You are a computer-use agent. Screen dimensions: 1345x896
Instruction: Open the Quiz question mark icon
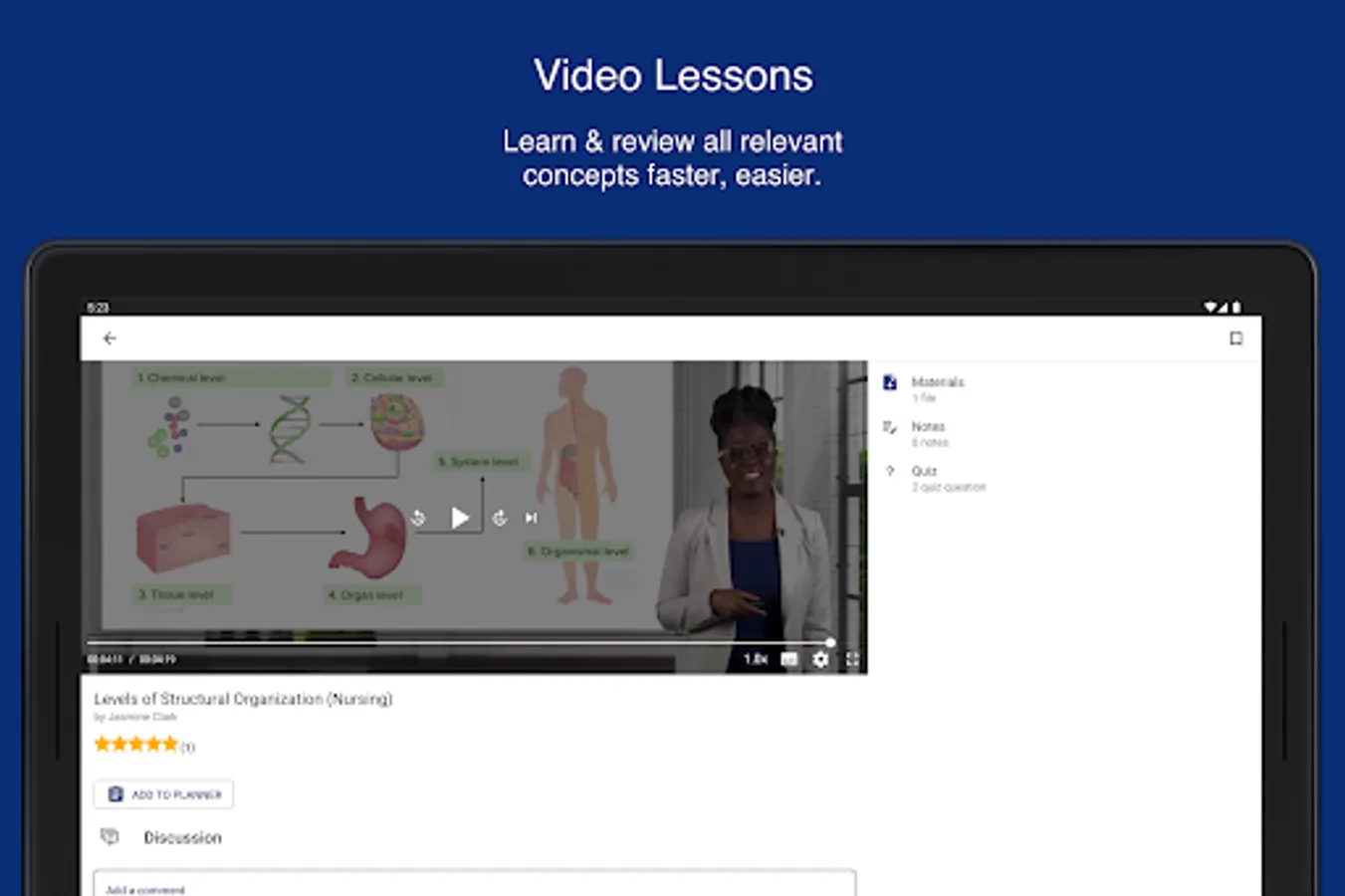click(890, 471)
